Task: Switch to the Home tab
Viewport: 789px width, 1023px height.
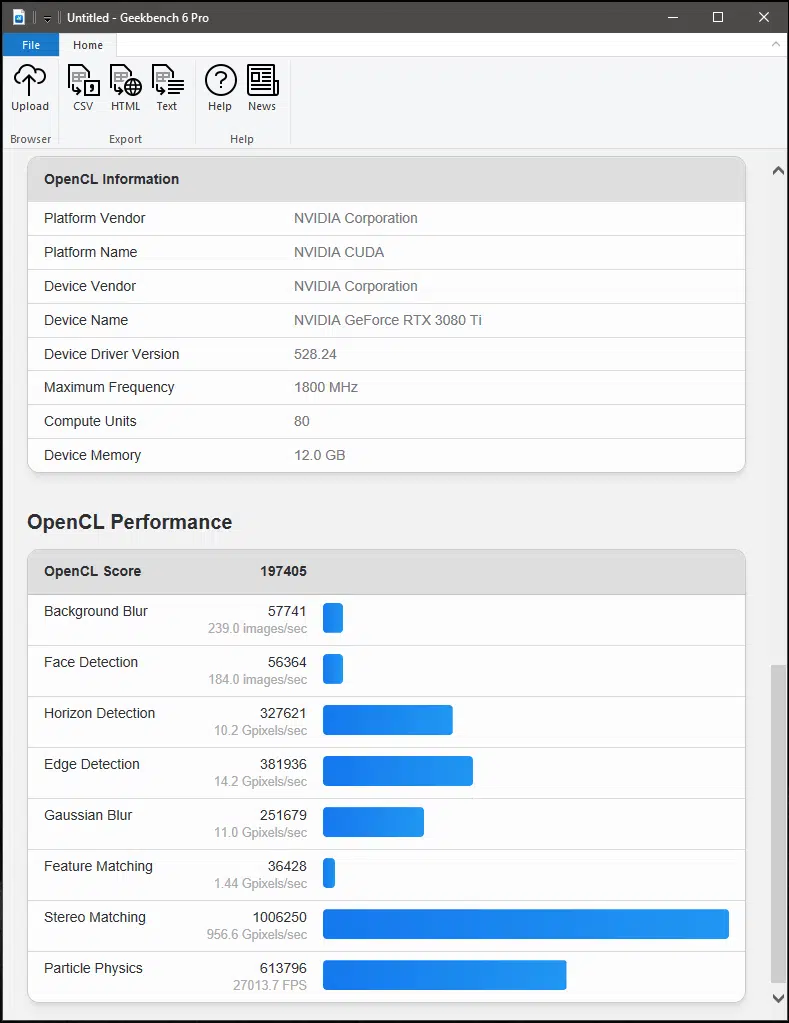Action: (x=87, y=45)
